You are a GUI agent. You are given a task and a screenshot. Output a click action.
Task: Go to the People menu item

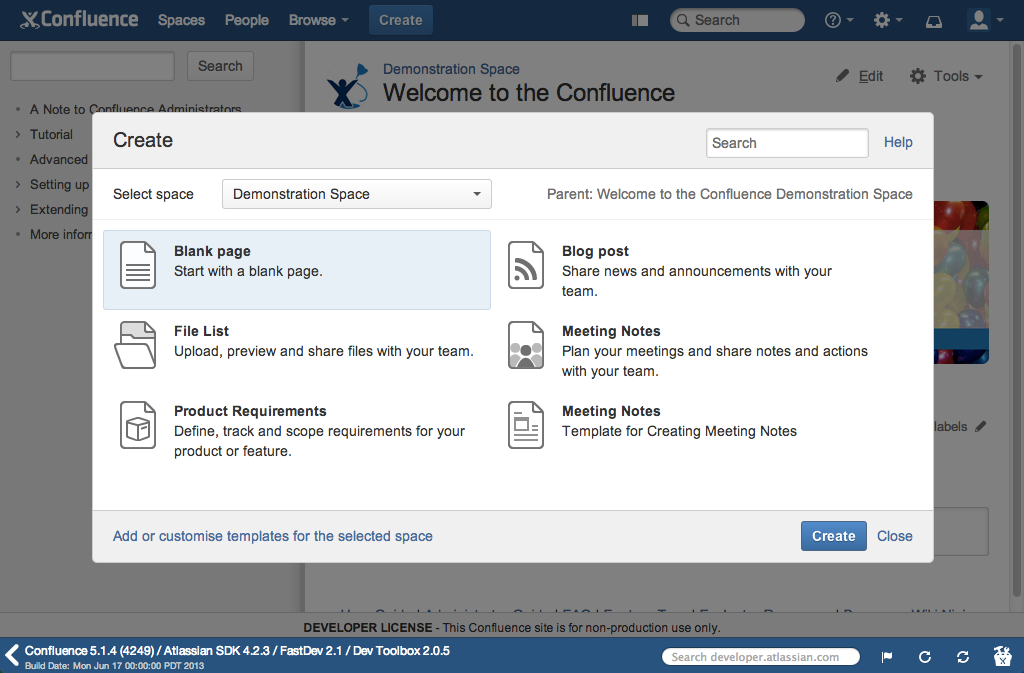pos(246,20)
